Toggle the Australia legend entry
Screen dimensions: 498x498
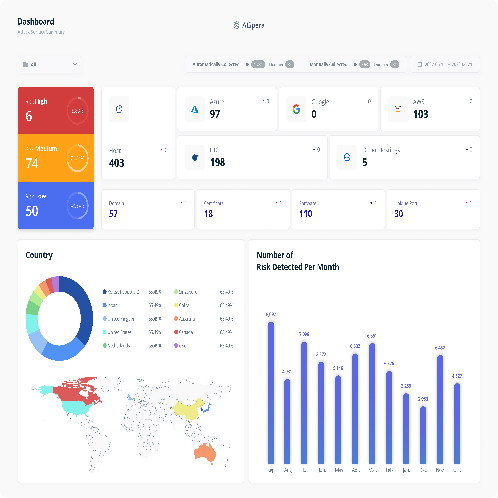click(x=184, y=319)
